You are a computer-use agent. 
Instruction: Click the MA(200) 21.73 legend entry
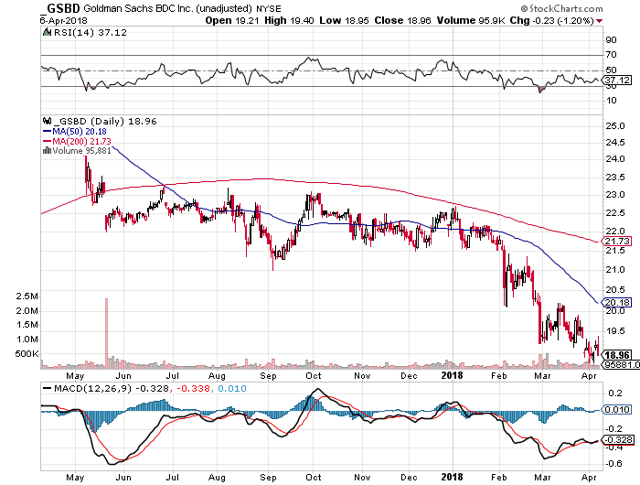[77, 141]
